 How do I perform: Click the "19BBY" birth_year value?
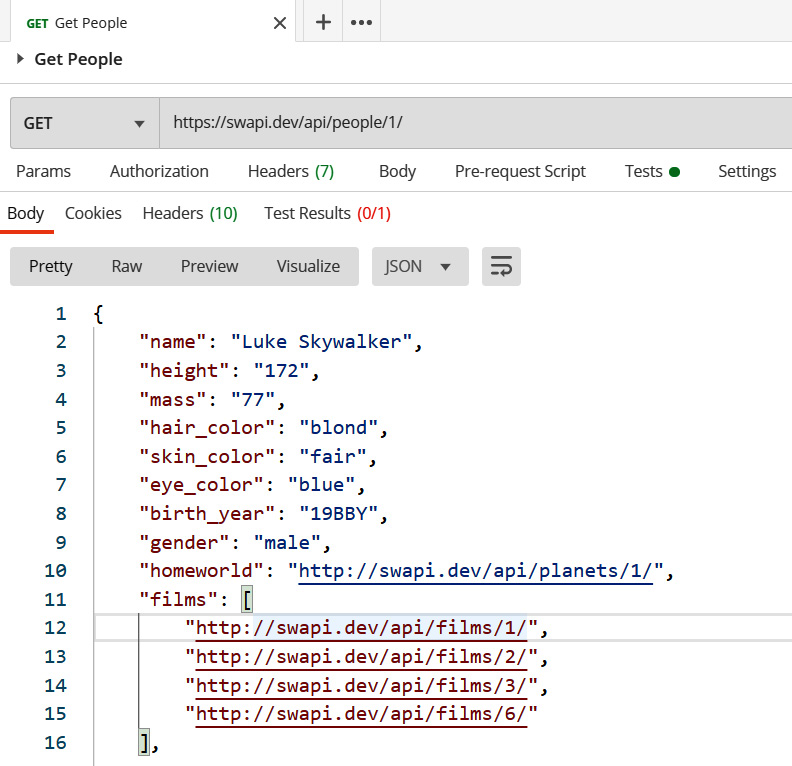[338, 514]
